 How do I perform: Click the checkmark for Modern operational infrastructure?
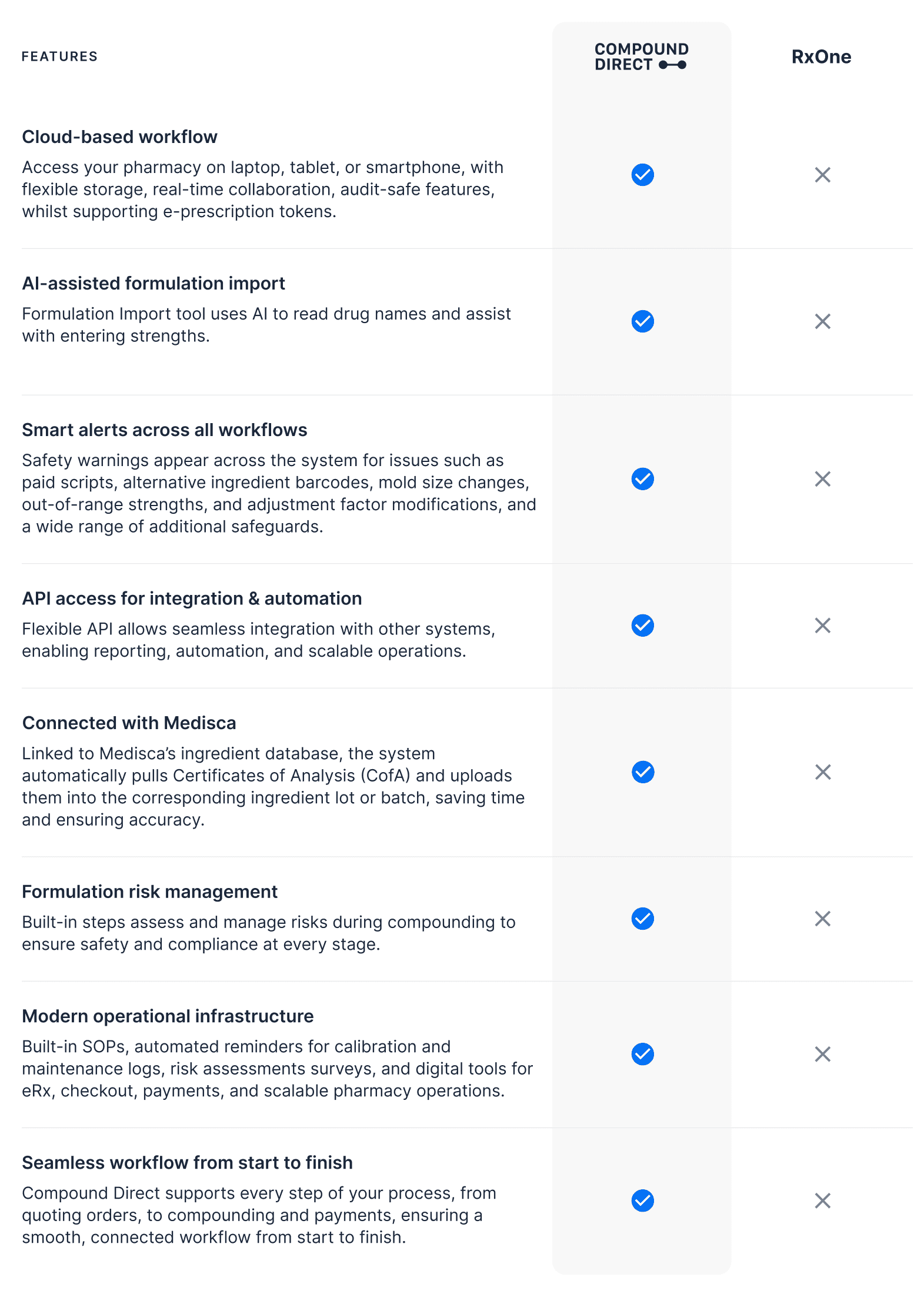(x=642, y=1054)
